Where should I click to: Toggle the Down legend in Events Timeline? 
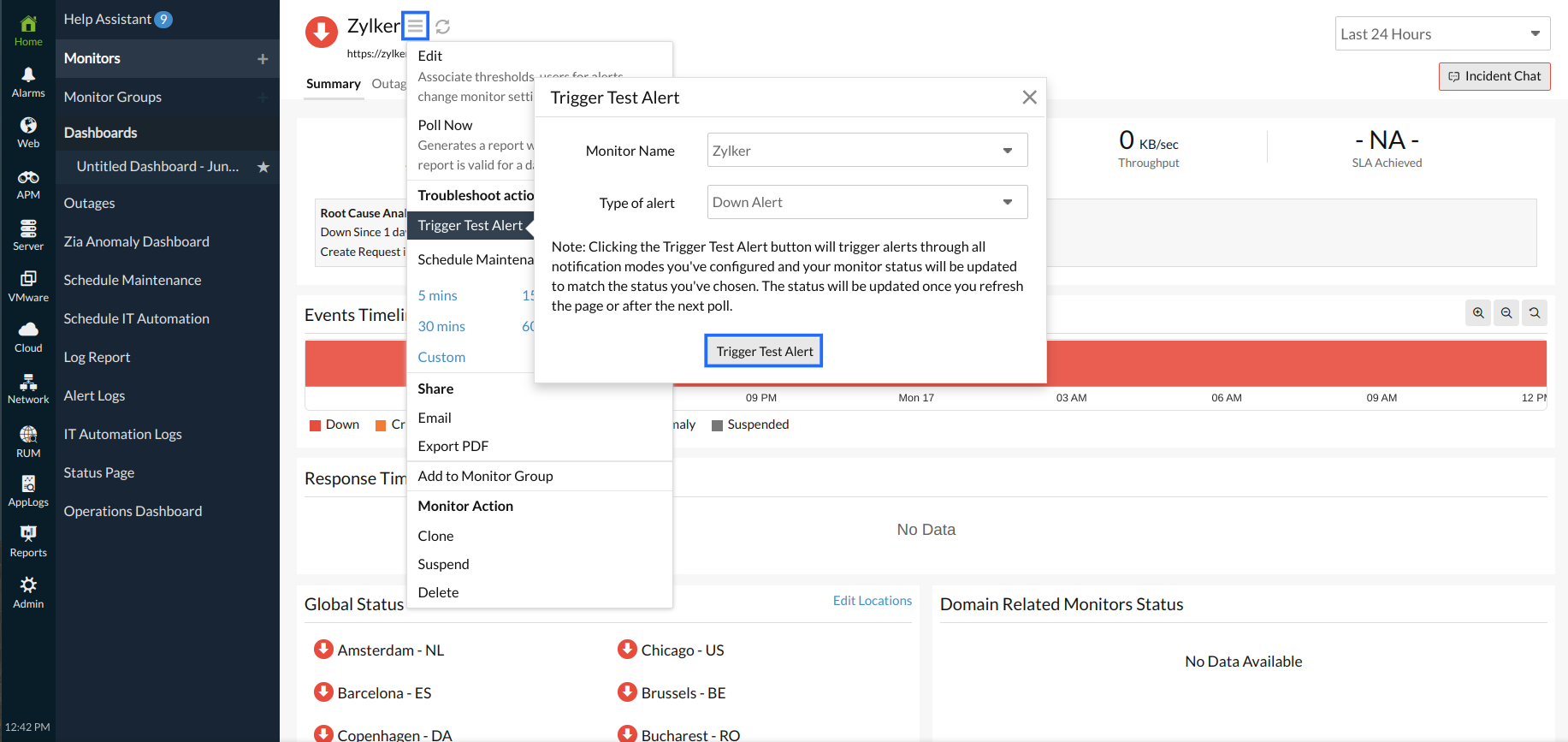point(334,424)
